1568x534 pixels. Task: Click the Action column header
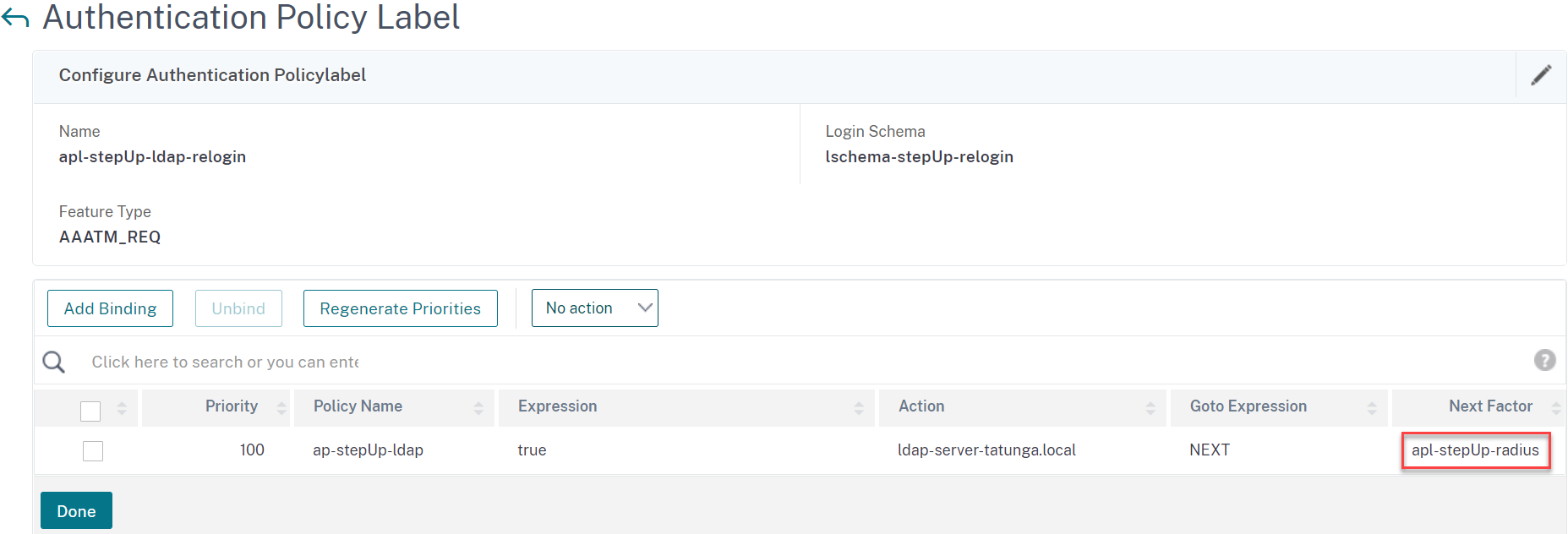921,406
